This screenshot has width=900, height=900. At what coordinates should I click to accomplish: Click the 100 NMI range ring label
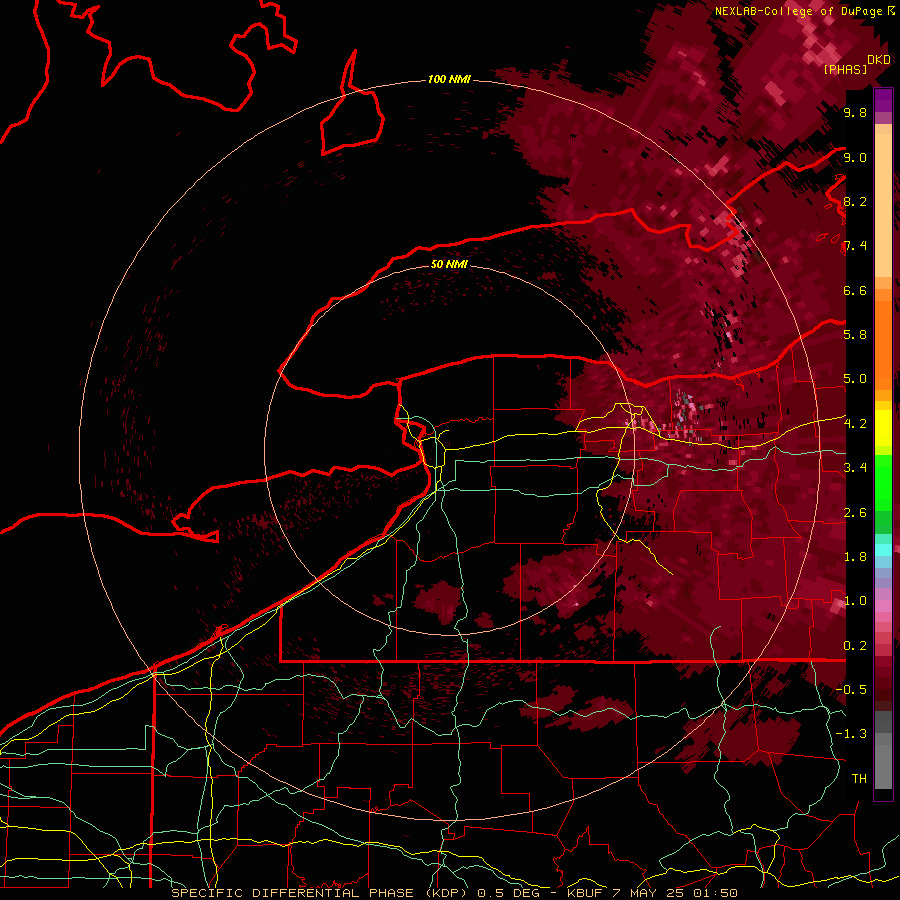pos(449,79)
